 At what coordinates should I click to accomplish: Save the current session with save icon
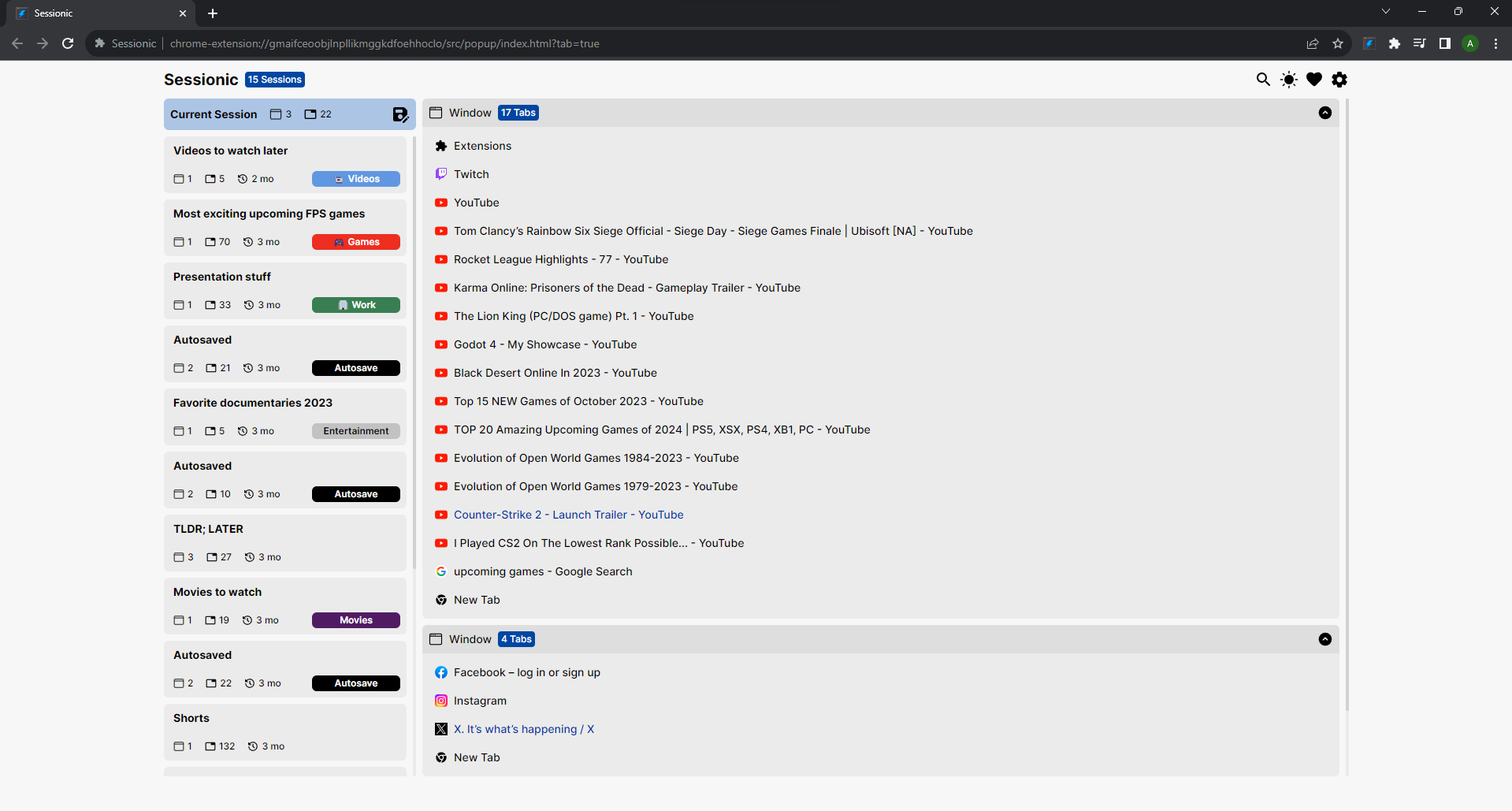point(400,114)
